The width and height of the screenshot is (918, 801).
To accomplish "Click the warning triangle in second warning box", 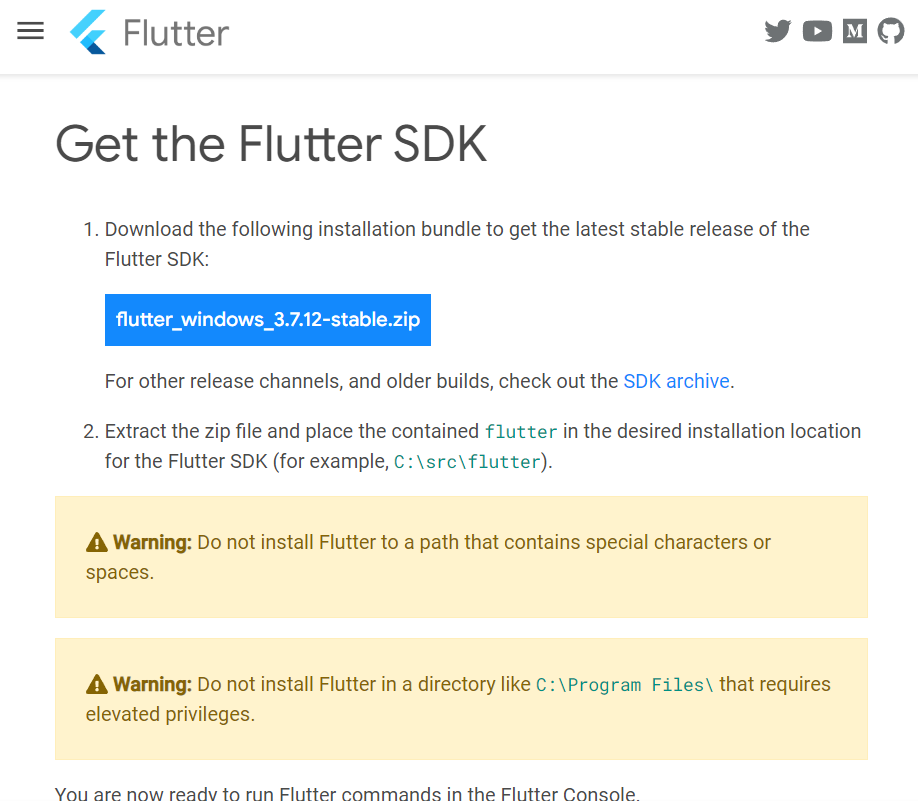I will [95, 683].
